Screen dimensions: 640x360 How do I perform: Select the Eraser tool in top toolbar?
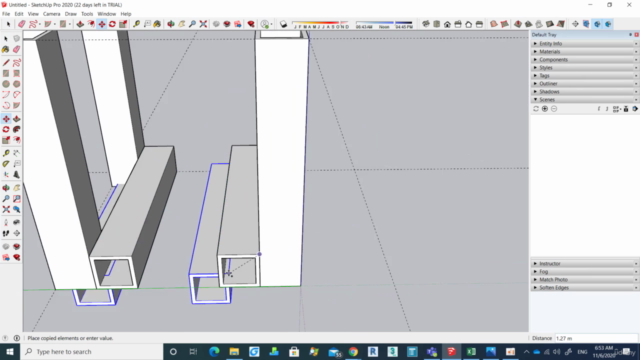[22, 24]
